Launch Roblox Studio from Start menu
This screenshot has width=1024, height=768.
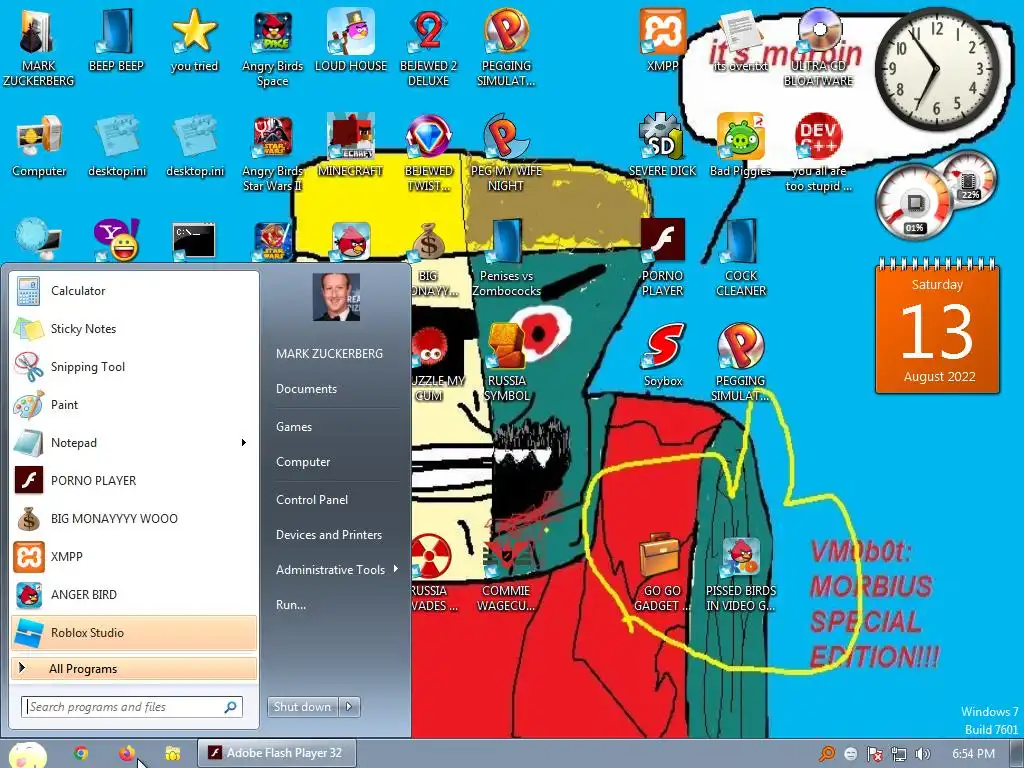[x=134, y=632]
